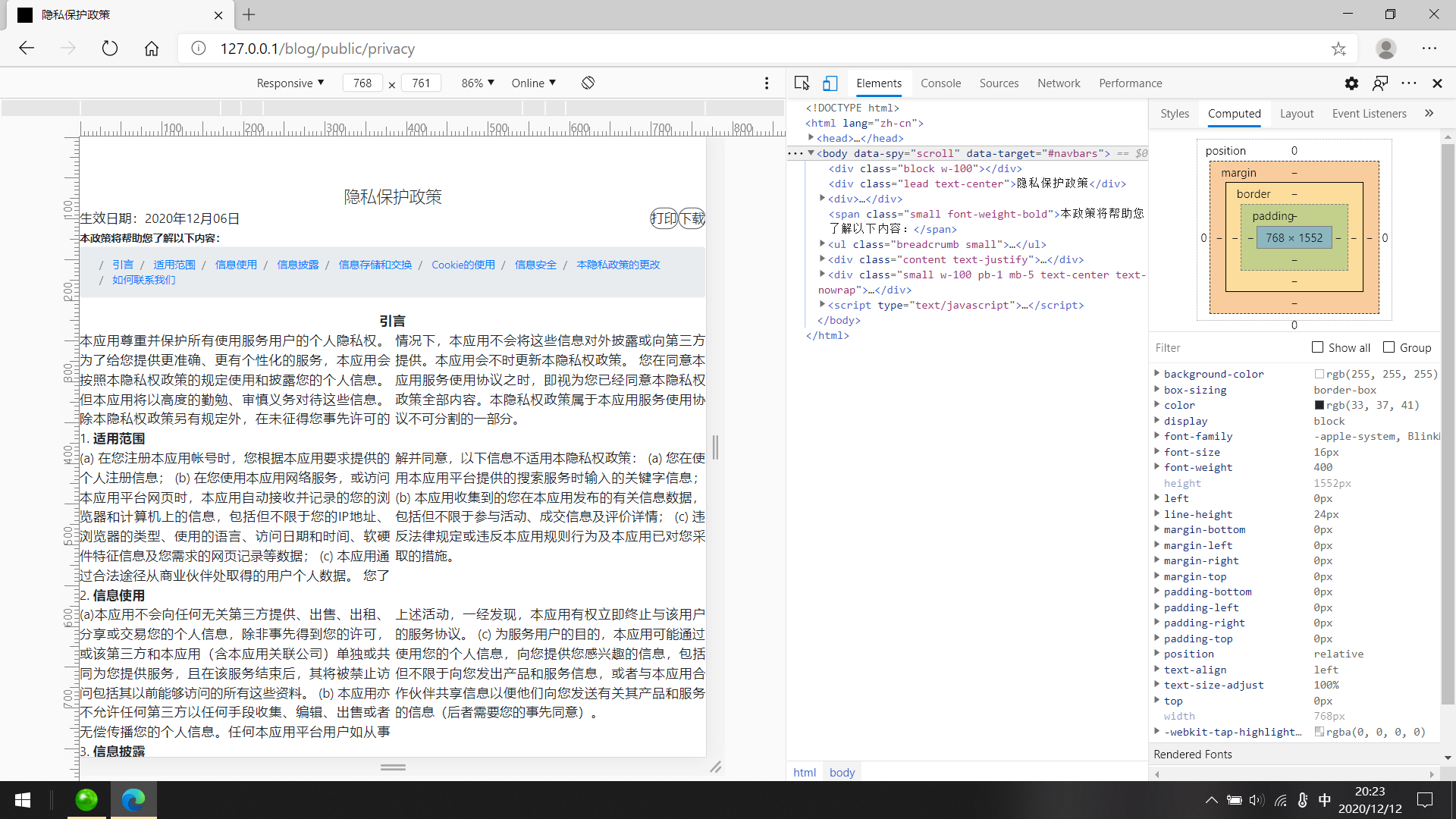Image resolution: width=1456 pixels, height=819 pixels.
Task: Click the 打印 button
Action: click(664, 218)
